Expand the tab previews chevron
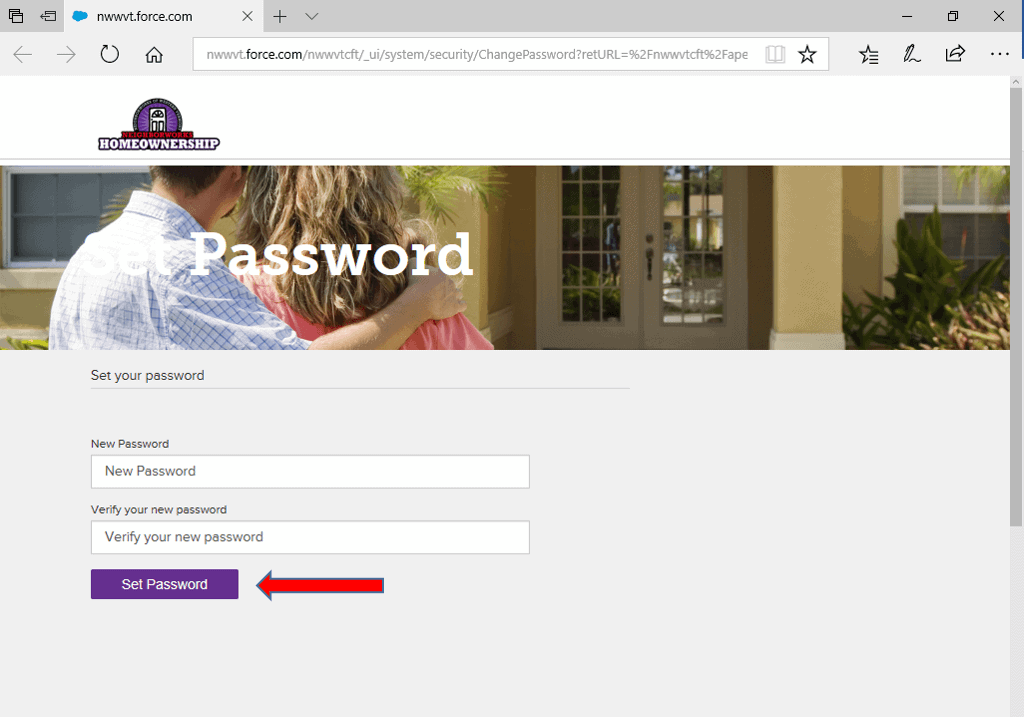The width and height of the screenshot is (1024, 717). coord(312,16)
